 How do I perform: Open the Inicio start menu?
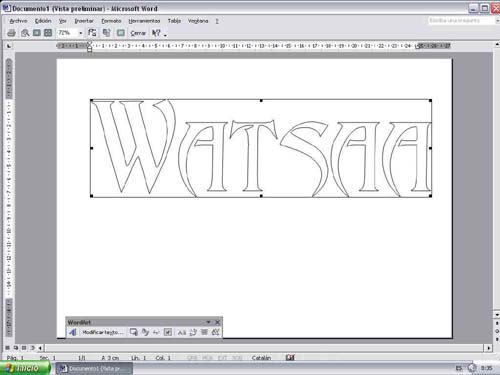pyautogui.click(x=25, y=368)
